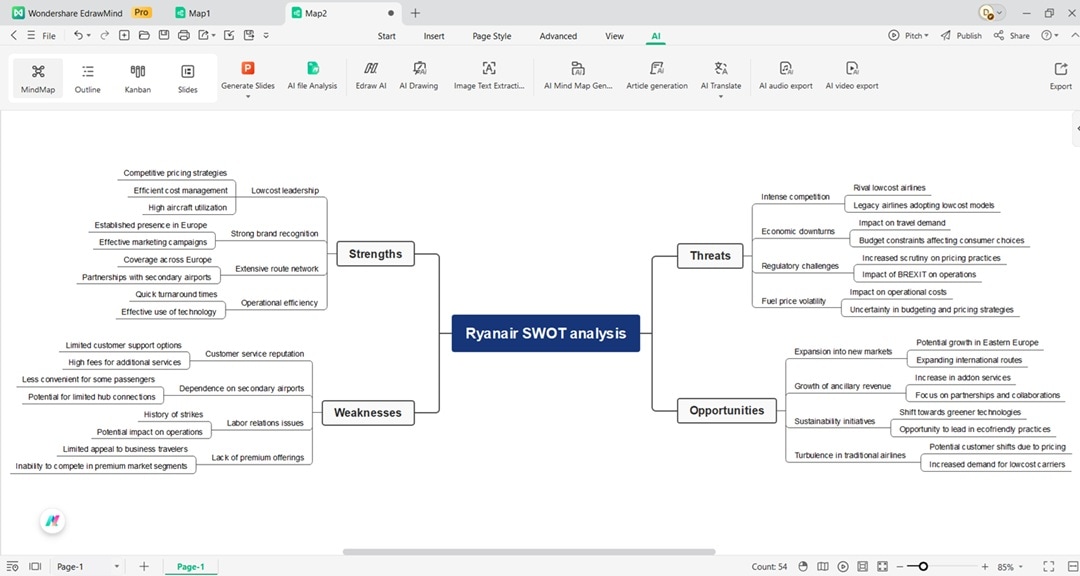Image resolution: width=1080 pixels, height=576 pixels.
Task: Click the Generate Slides PowerPoint icon
Action: (248, 68)
